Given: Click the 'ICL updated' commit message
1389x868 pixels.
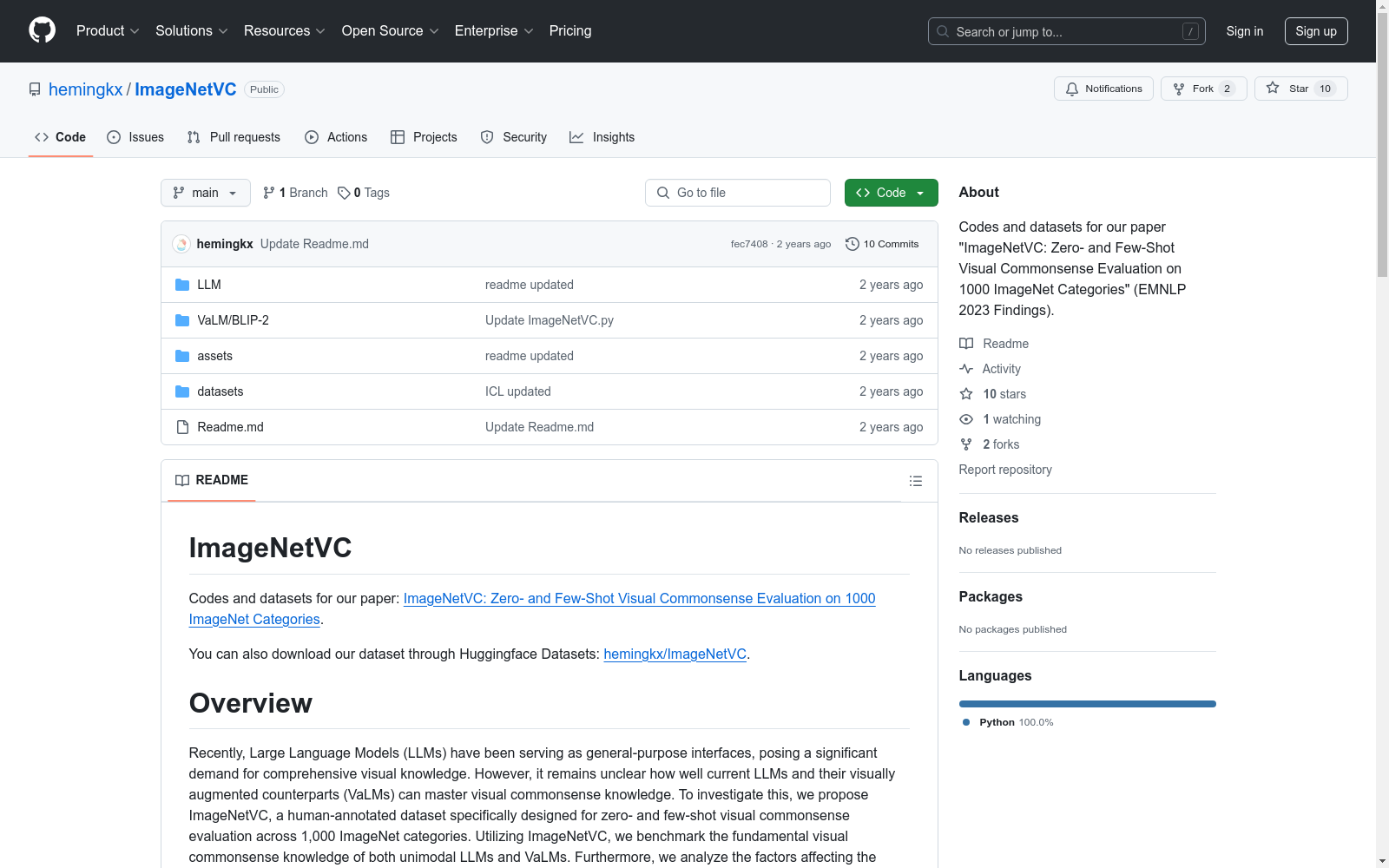Looking at the screenshot, I should tap(518, 391).
